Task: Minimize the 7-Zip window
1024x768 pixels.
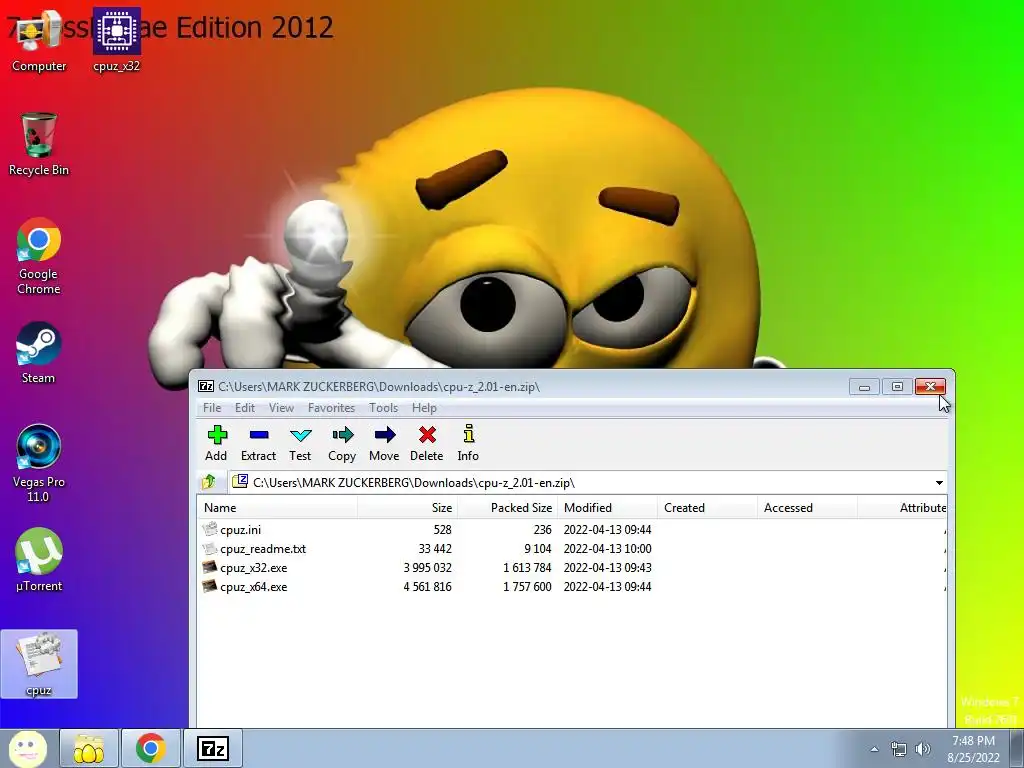Action: coord(864,387)
